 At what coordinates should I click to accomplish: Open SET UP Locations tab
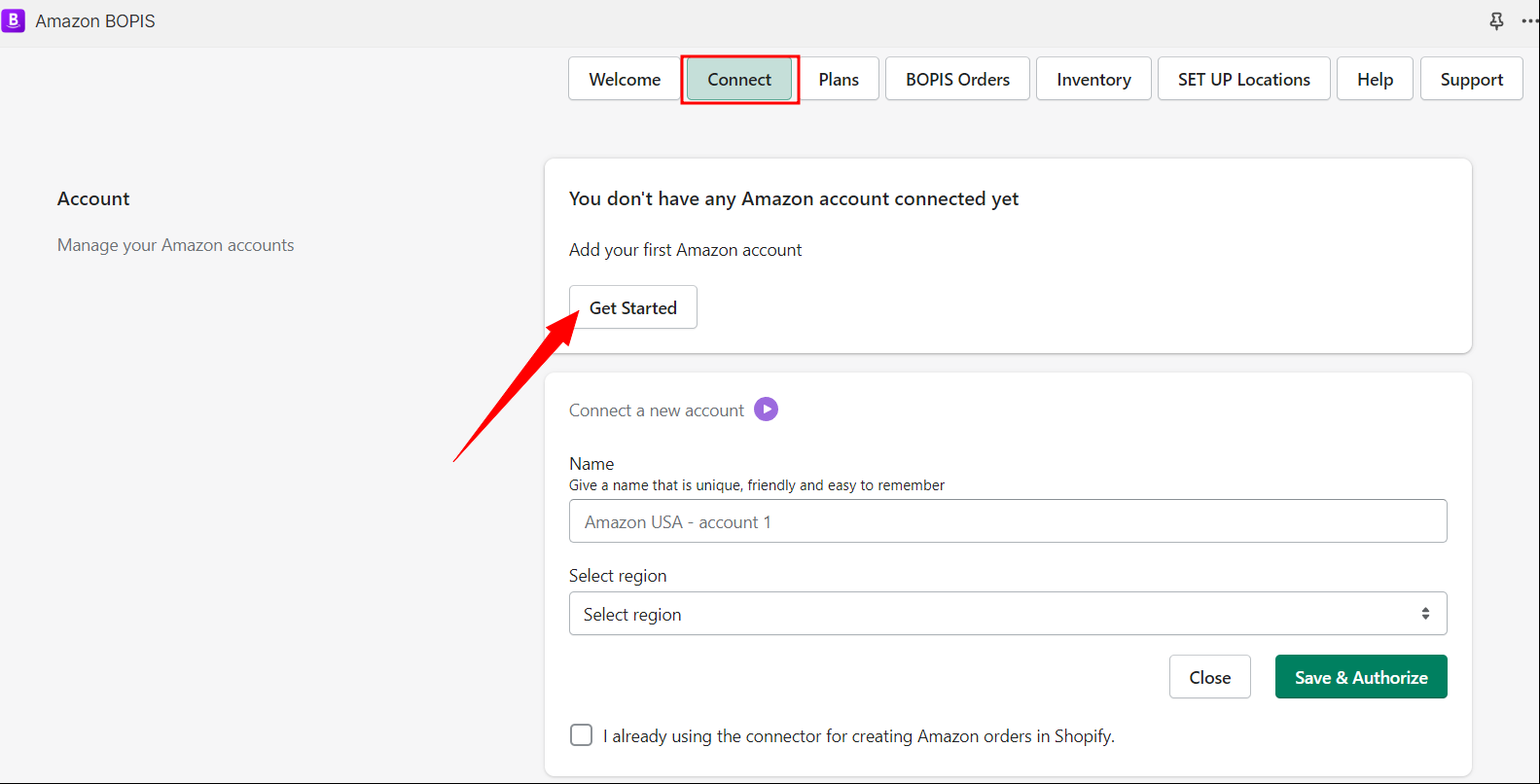(1243, 79)
